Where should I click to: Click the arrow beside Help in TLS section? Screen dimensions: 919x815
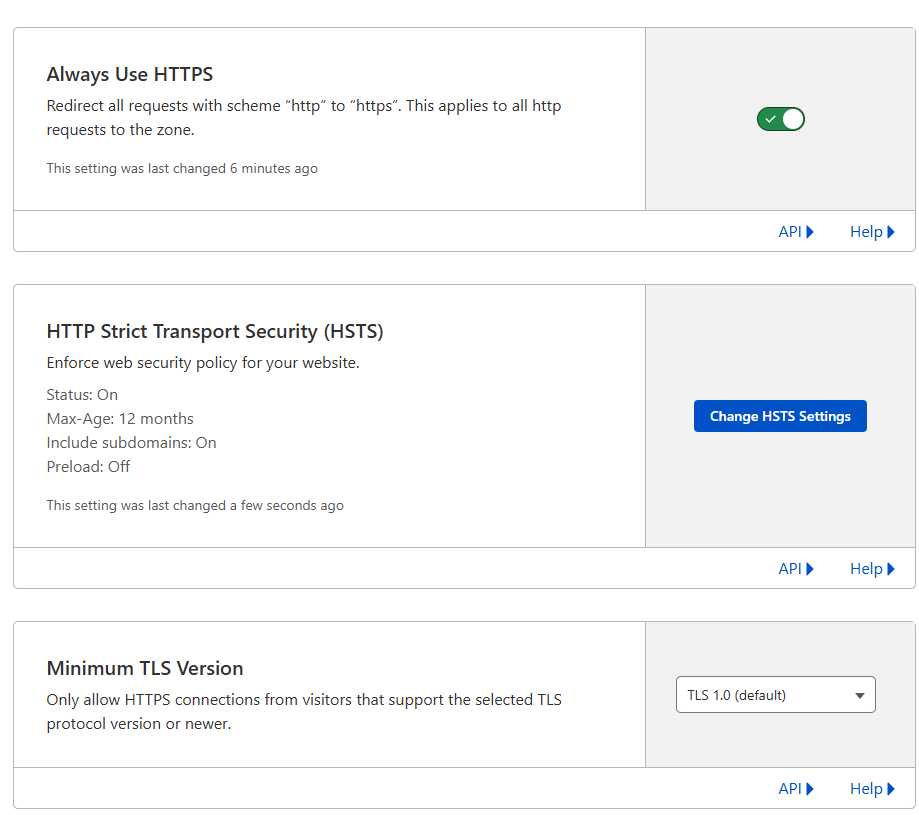click(892, 788)
